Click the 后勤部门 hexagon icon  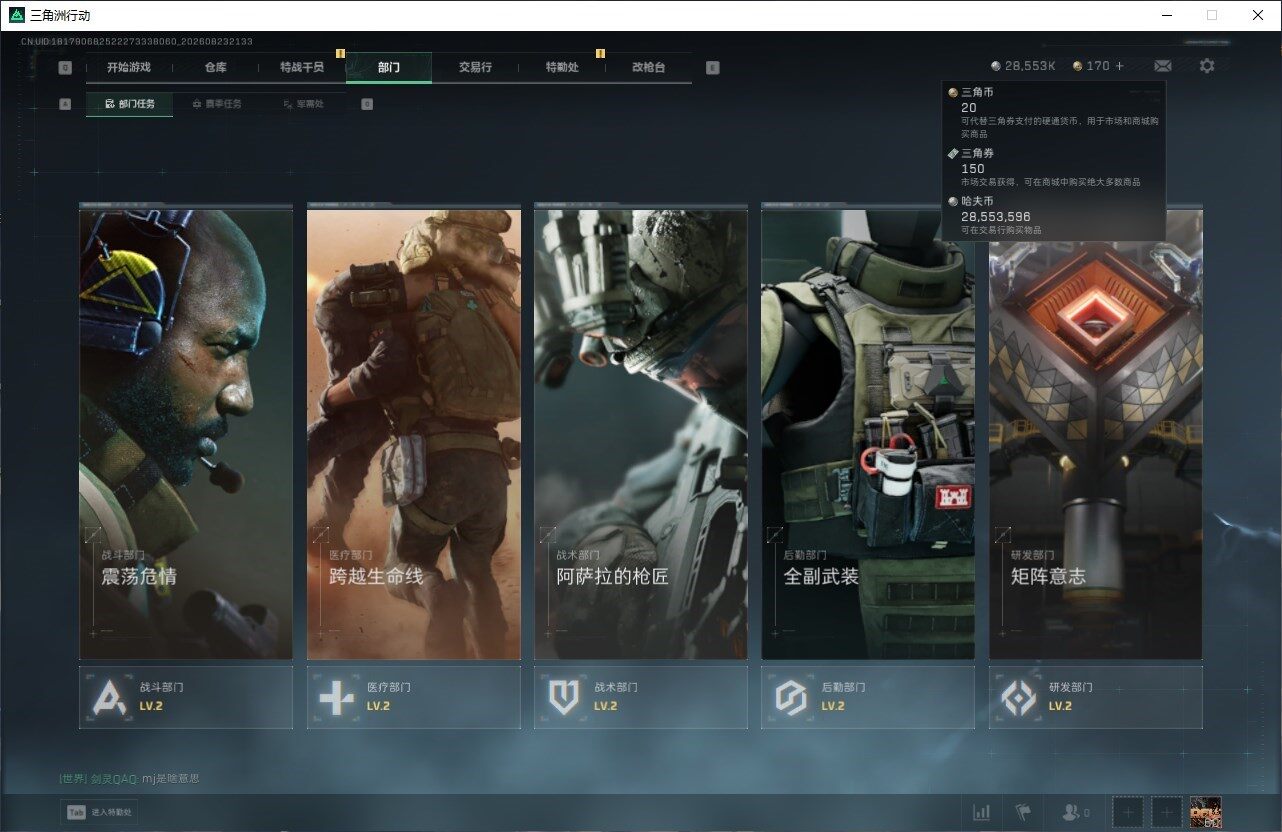[791, 697]
